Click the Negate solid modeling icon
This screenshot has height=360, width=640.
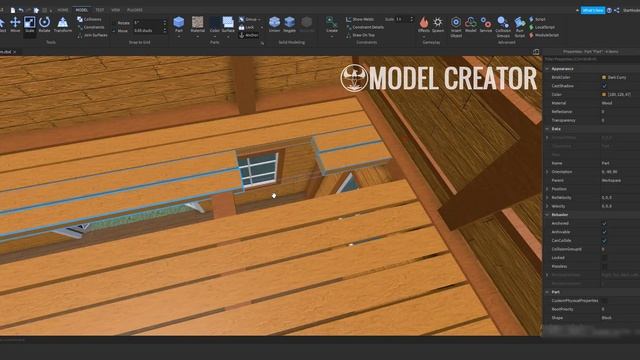tap(289, 22)
